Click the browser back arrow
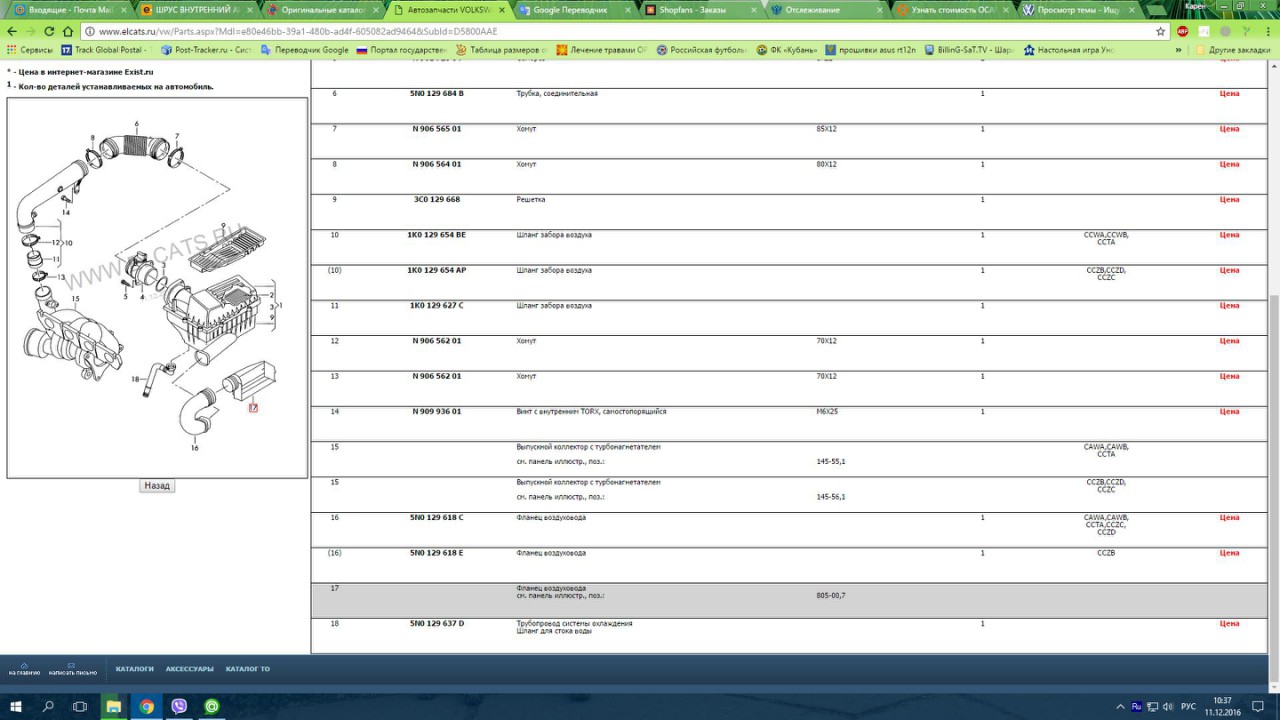The width and height of the screenshot is (1280, 720). point(11,31)
